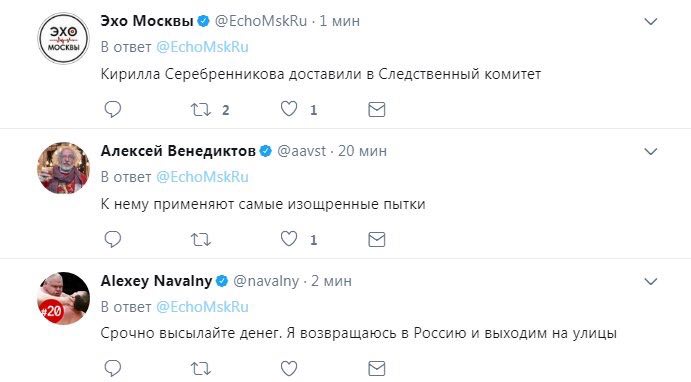Like Алексей Венедиктов's tweet
Viewport: 691px width, 382px height.
(289, 239)
